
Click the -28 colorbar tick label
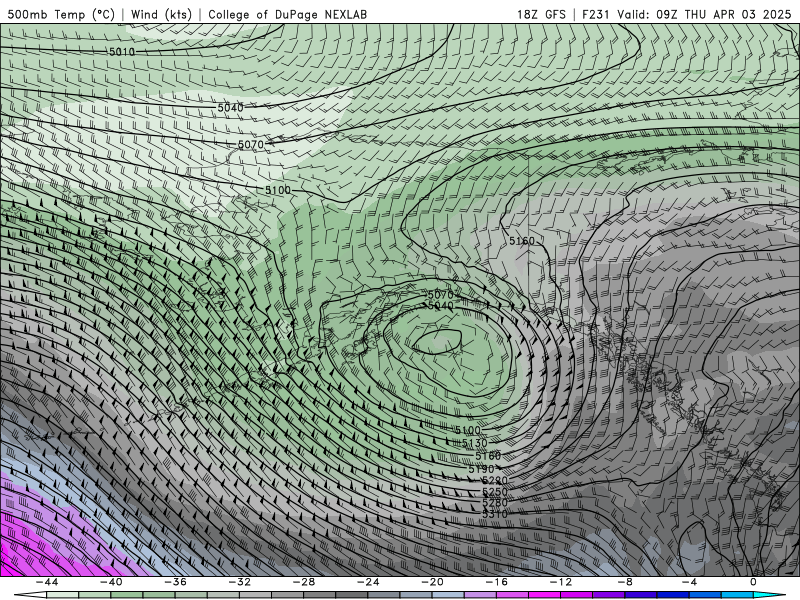[x=304, y=582]
